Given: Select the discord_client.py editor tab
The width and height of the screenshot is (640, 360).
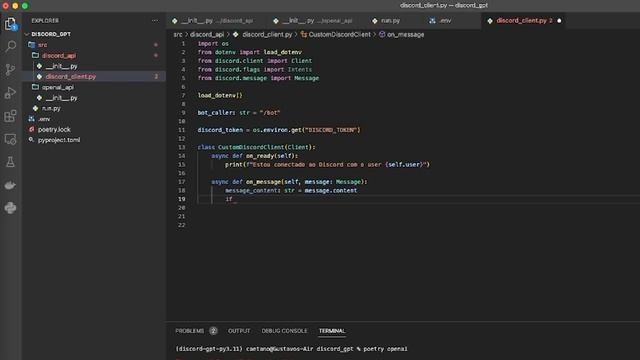Looking at the screenshot, I should coord(524,20).
